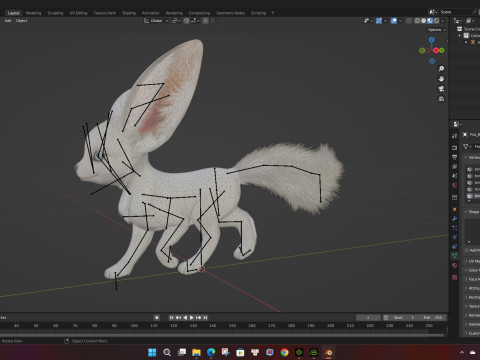Open the Particles properties tab
This screenshot has height=360, width=480.
pos(455,228)
